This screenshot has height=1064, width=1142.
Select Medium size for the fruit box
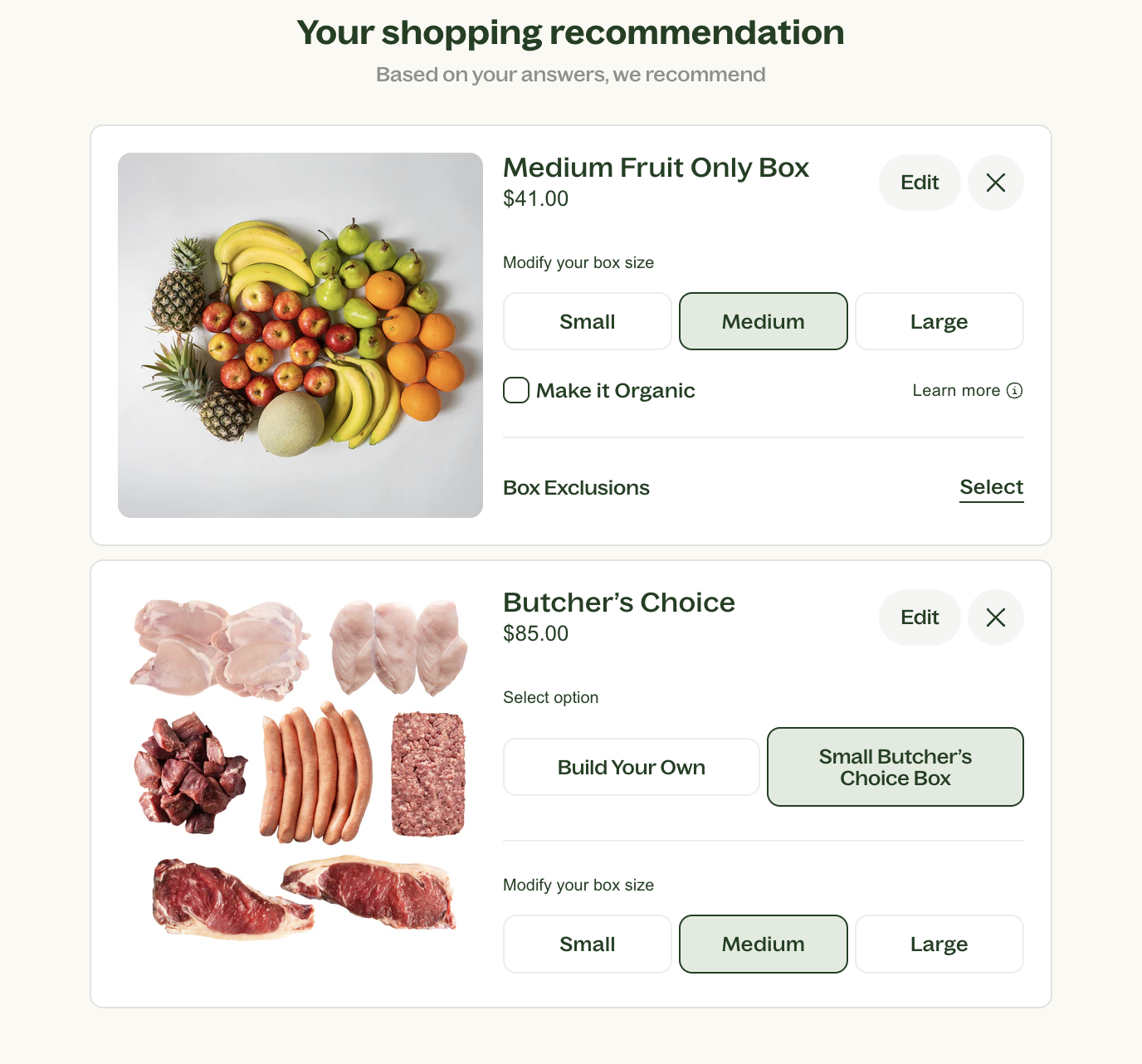click(x=763, y=321)
